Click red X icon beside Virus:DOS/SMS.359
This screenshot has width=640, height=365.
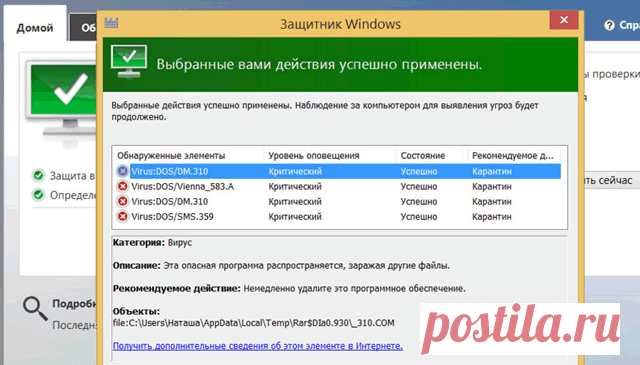click(122, 216)
